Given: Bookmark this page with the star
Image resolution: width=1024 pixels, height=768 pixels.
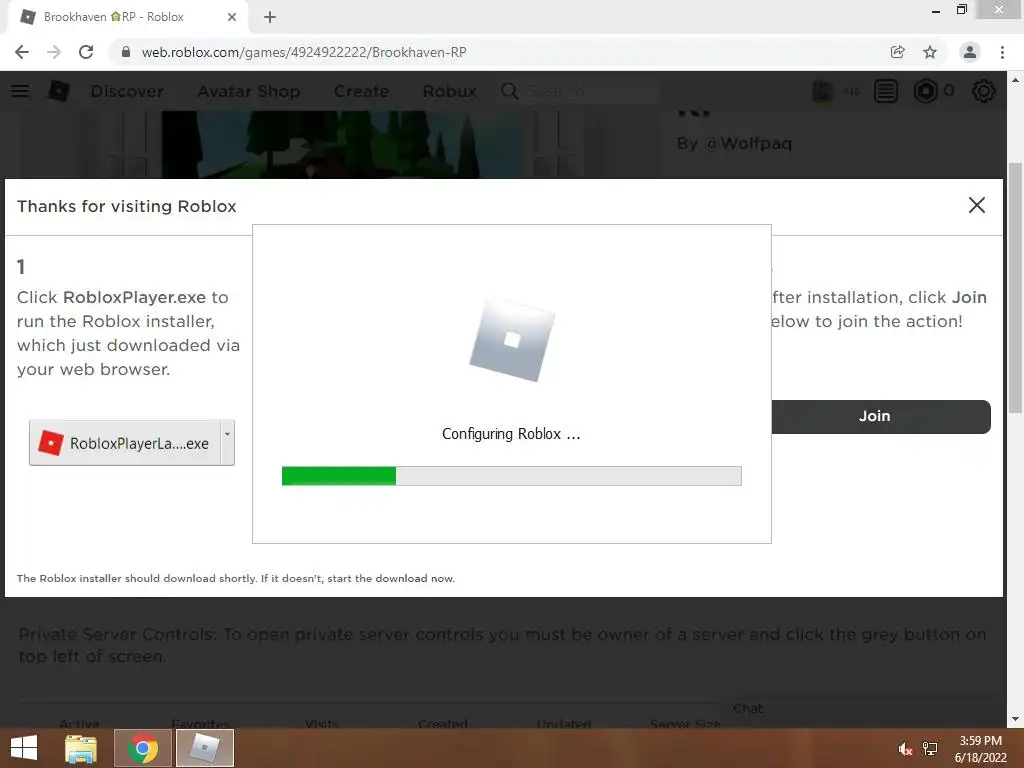Looking at the screenshot, I should point(930,52).
